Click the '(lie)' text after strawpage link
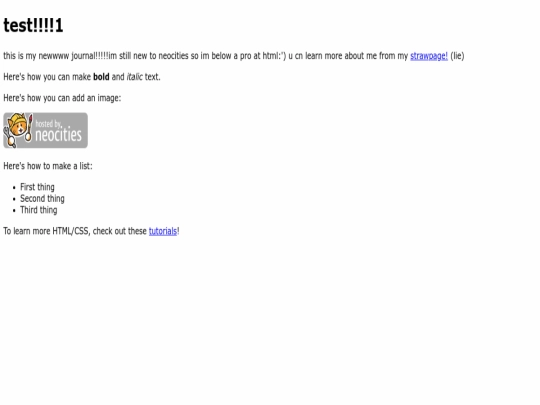The height and width of the screenshot is (405, 540). point(457,56)
